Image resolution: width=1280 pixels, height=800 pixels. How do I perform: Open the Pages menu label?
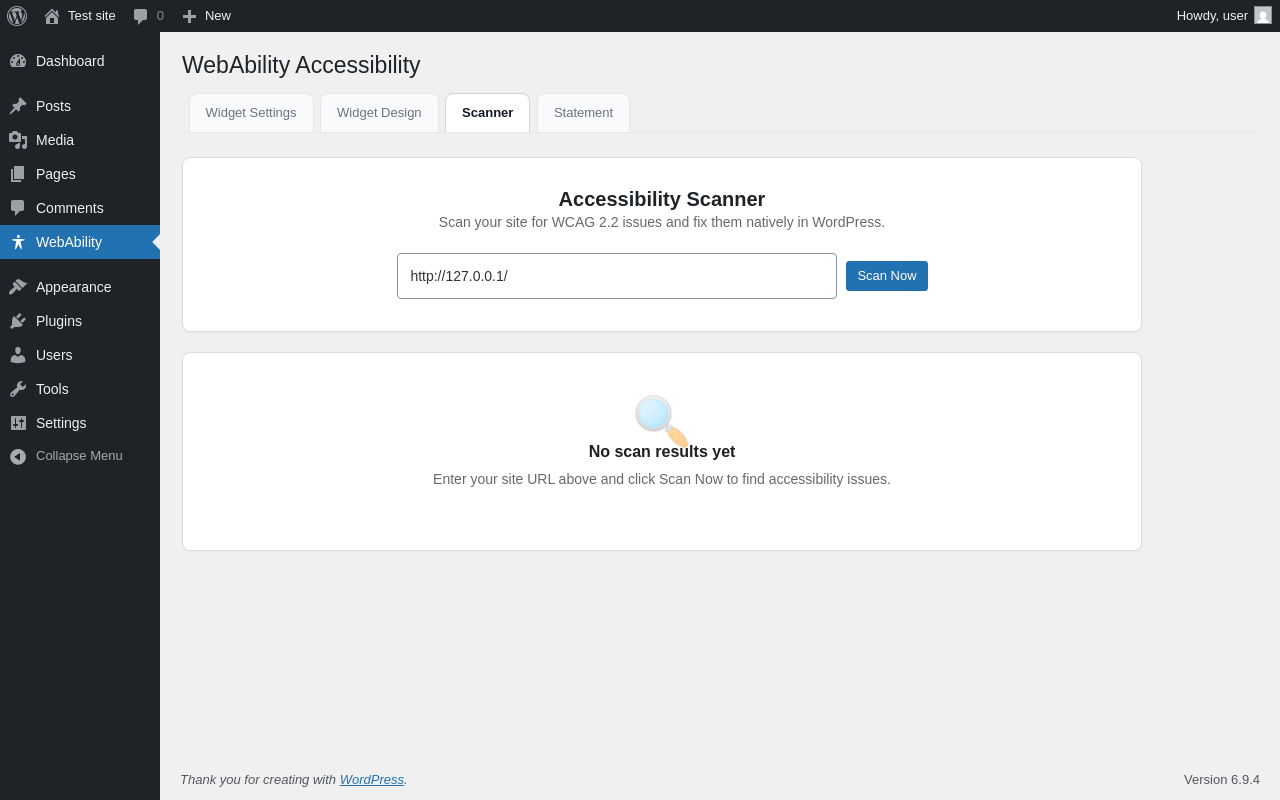(56, 174)
